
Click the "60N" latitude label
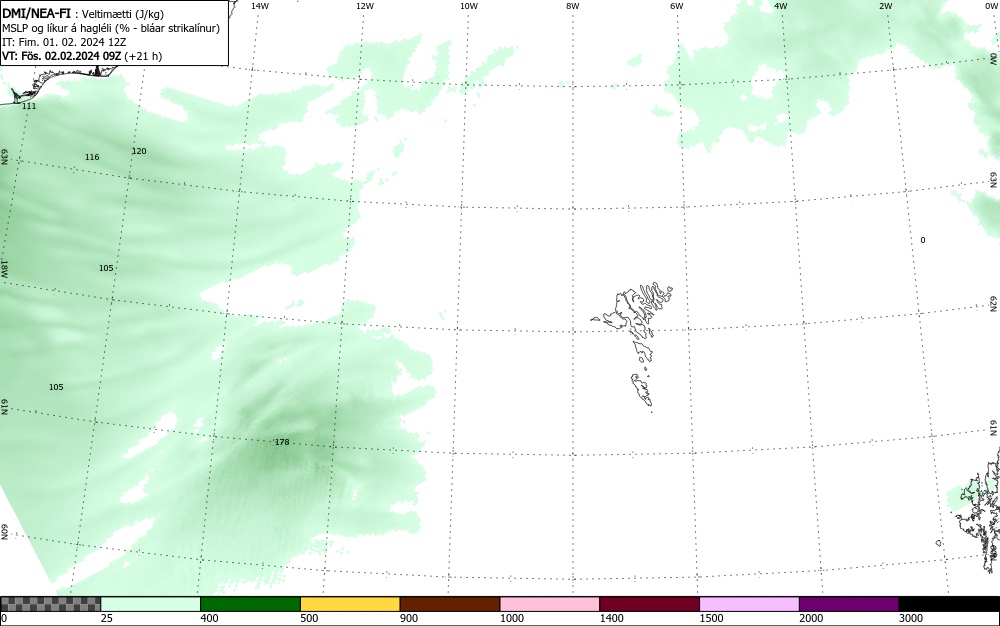coord(5,533)
